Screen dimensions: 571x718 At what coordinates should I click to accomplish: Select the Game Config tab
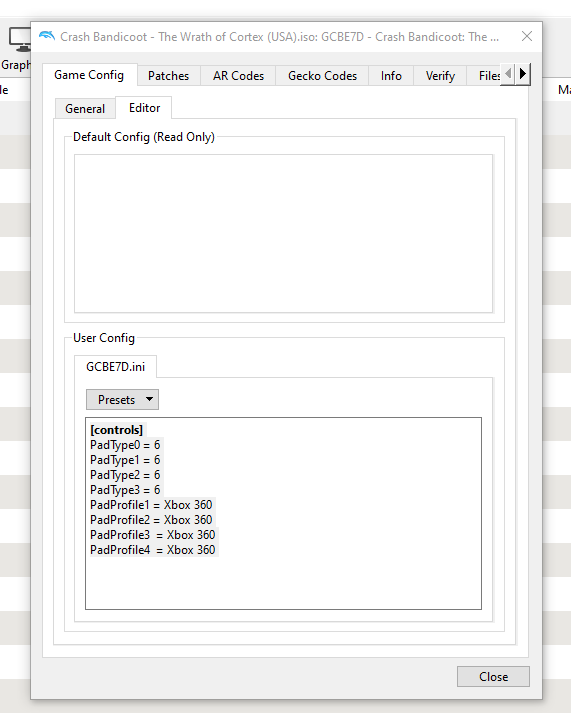[89, 75]
